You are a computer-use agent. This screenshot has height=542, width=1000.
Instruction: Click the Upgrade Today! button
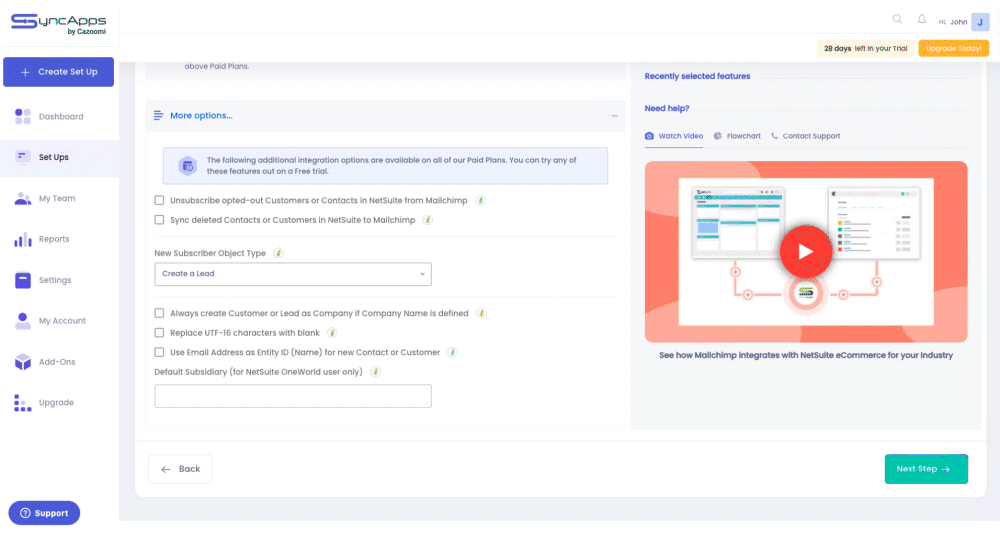pos(953,48)
